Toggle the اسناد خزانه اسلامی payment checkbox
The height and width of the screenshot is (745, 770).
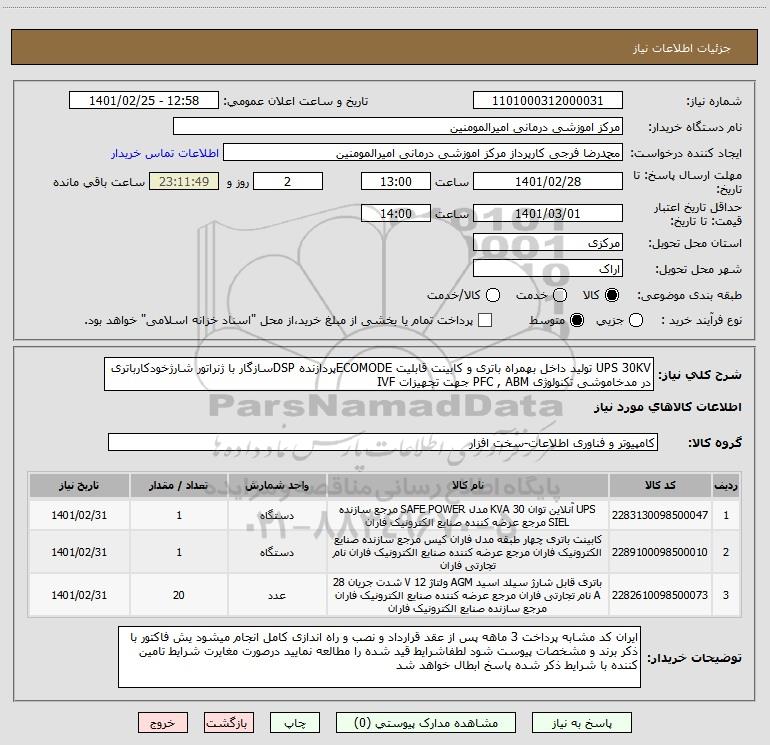(x=485, y=320)
